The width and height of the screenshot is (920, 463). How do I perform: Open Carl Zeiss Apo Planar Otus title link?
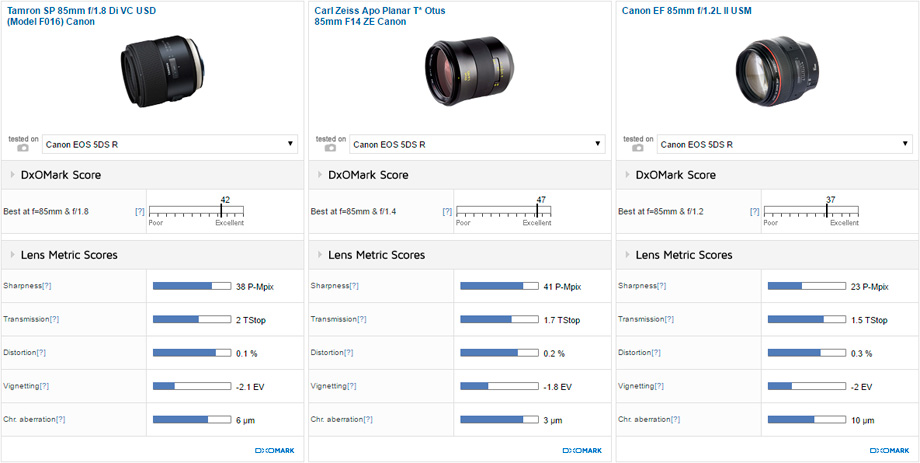(380, 16)
